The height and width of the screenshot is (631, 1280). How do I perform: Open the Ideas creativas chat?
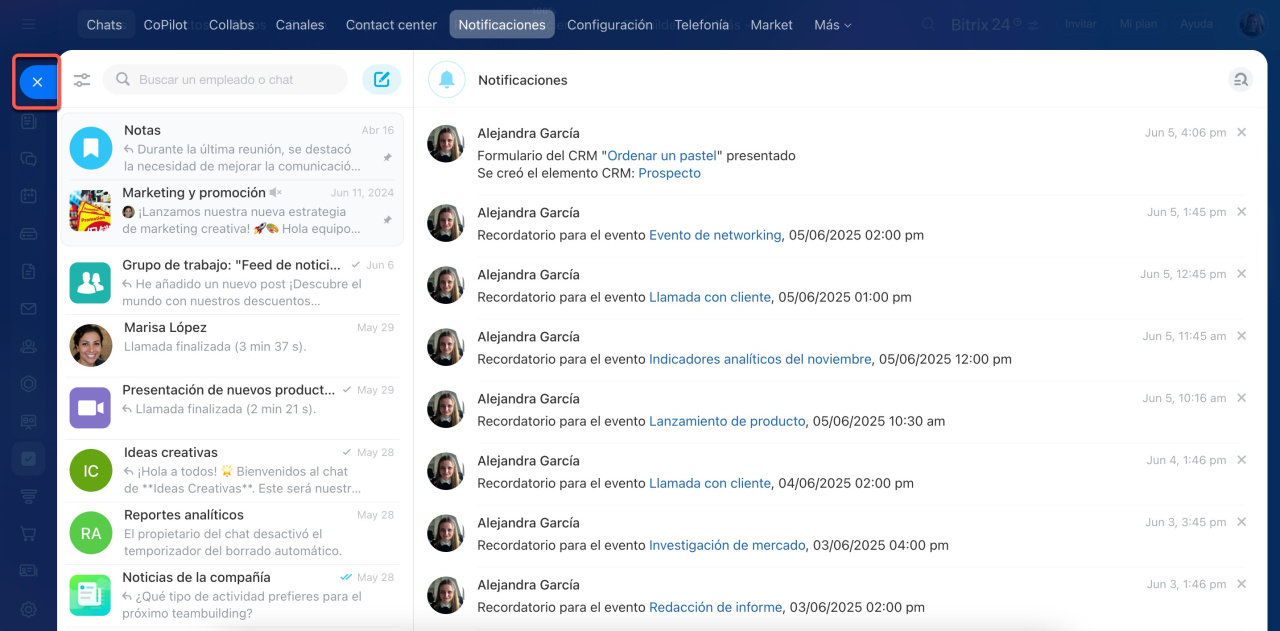(232, 470)
